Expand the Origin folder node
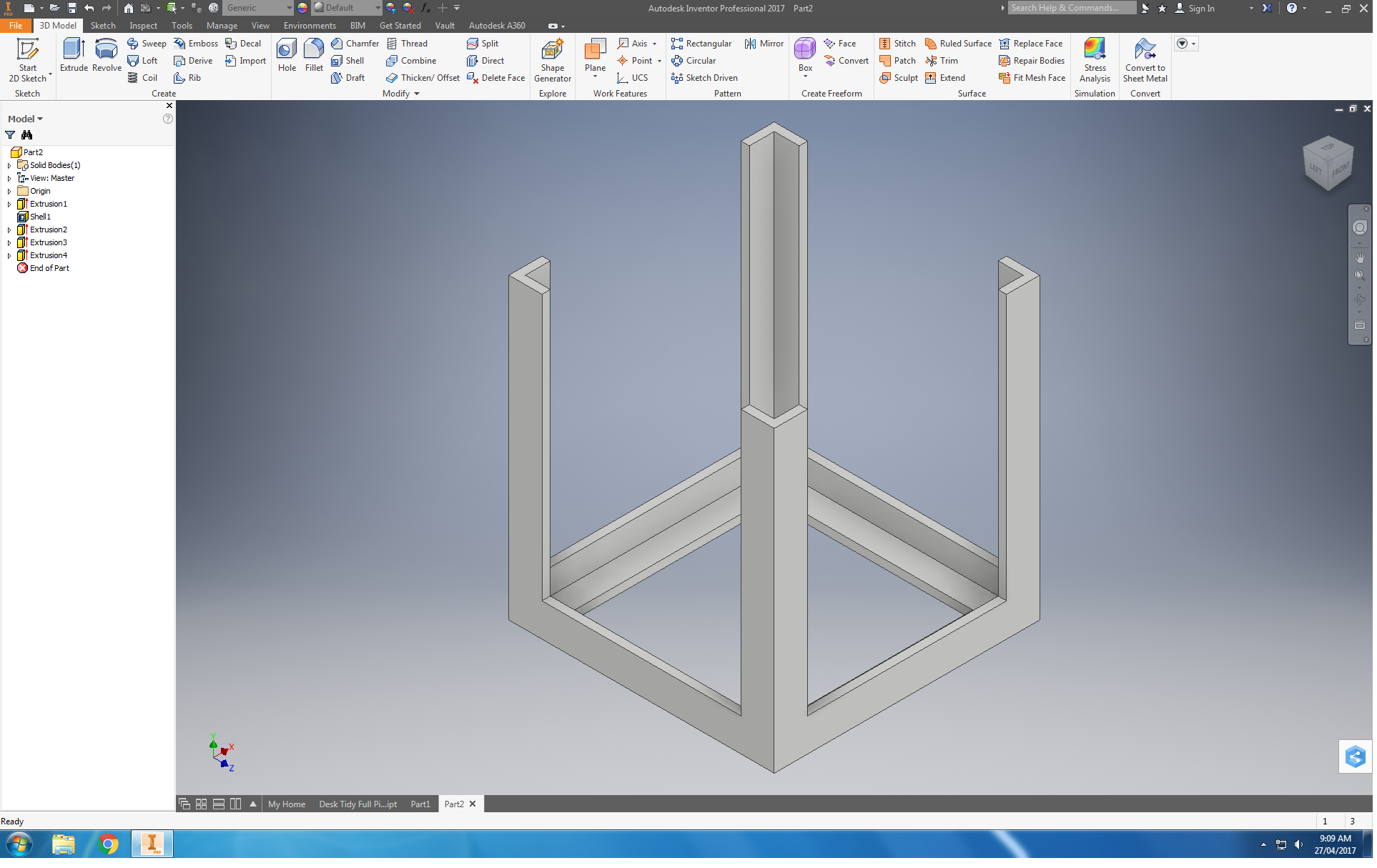Image resolution: width=1377 pixels, height=868 pixels. click(9, 191)
